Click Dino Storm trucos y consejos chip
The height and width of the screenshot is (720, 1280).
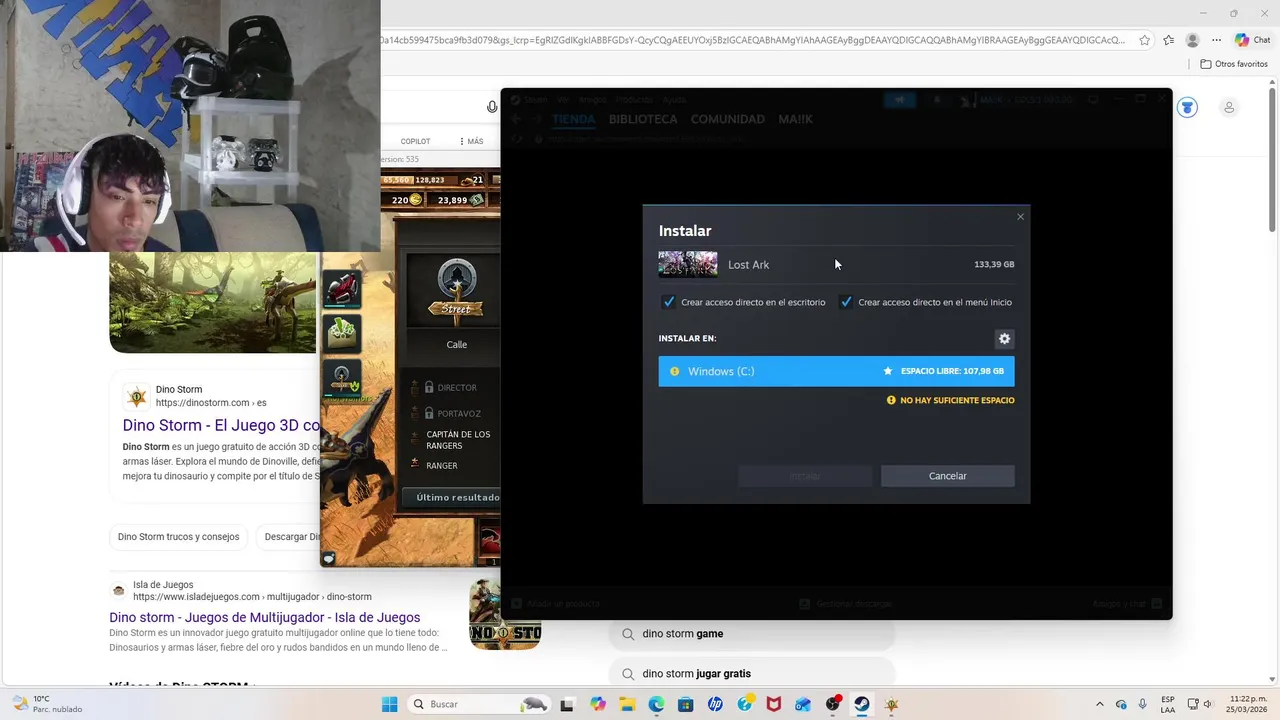coord(178,537)
